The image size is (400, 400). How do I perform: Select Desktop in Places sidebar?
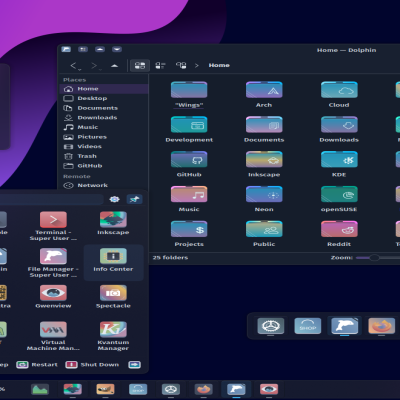pos(104,98)
